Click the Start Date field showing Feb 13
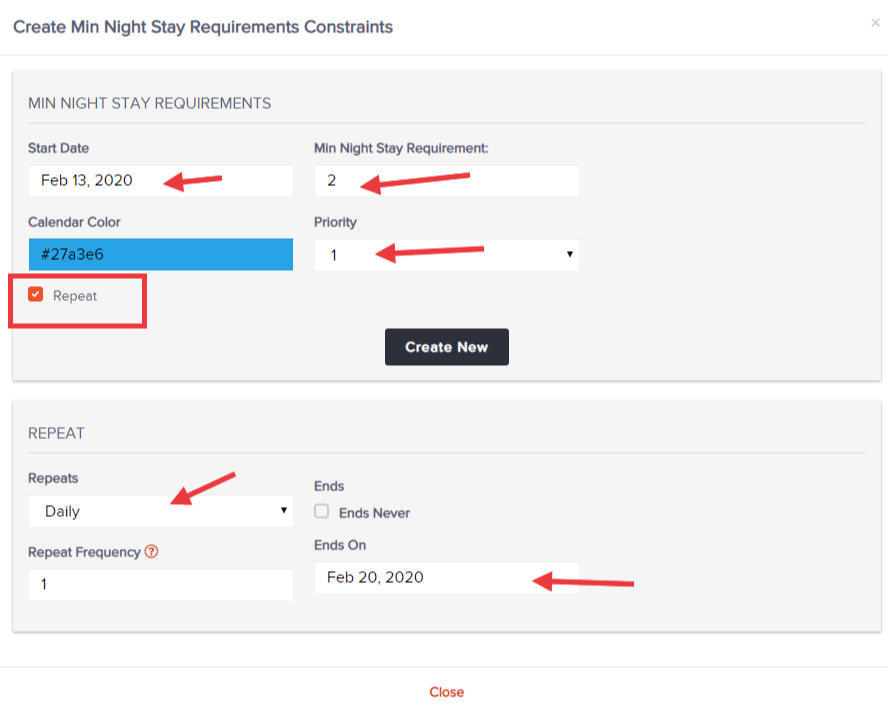Image resolution: width=888 pixels, height=711 pixels. [x=160, y=181]
